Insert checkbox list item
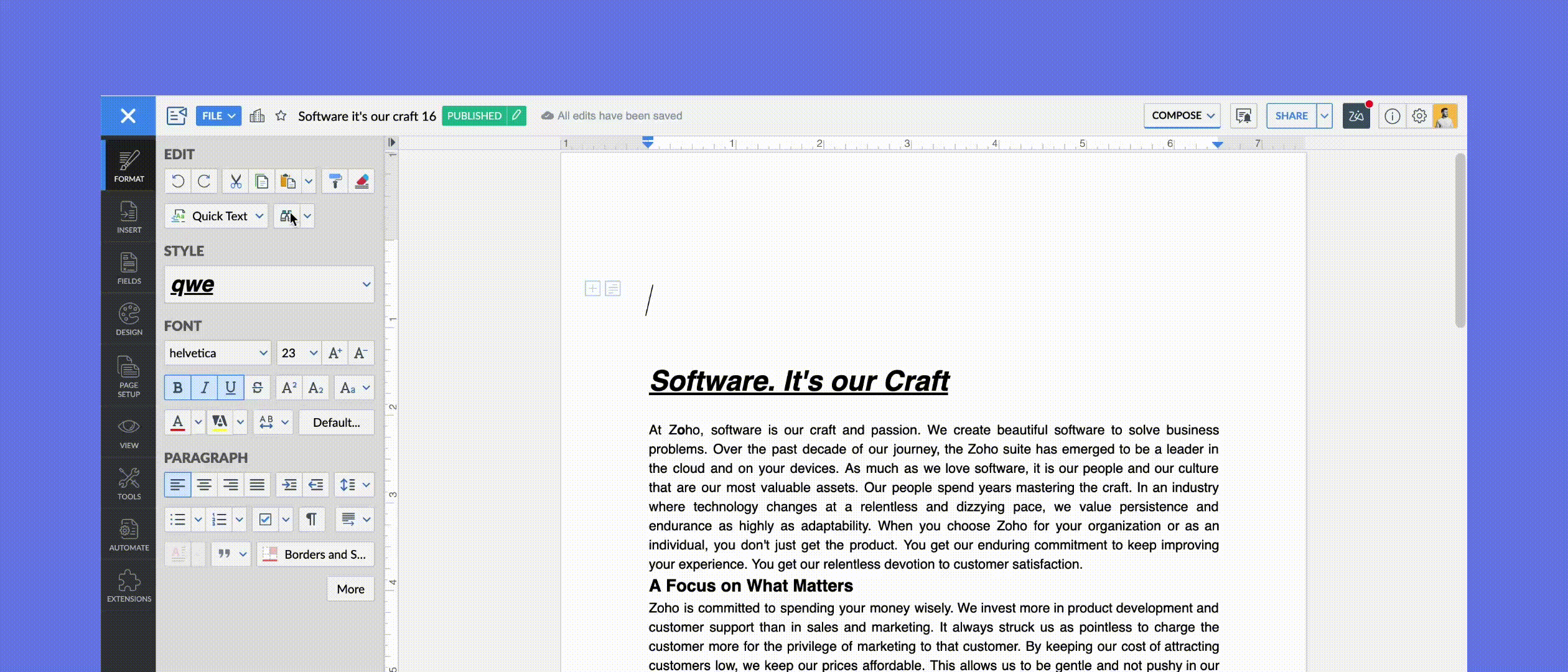 tap(265, 520)
